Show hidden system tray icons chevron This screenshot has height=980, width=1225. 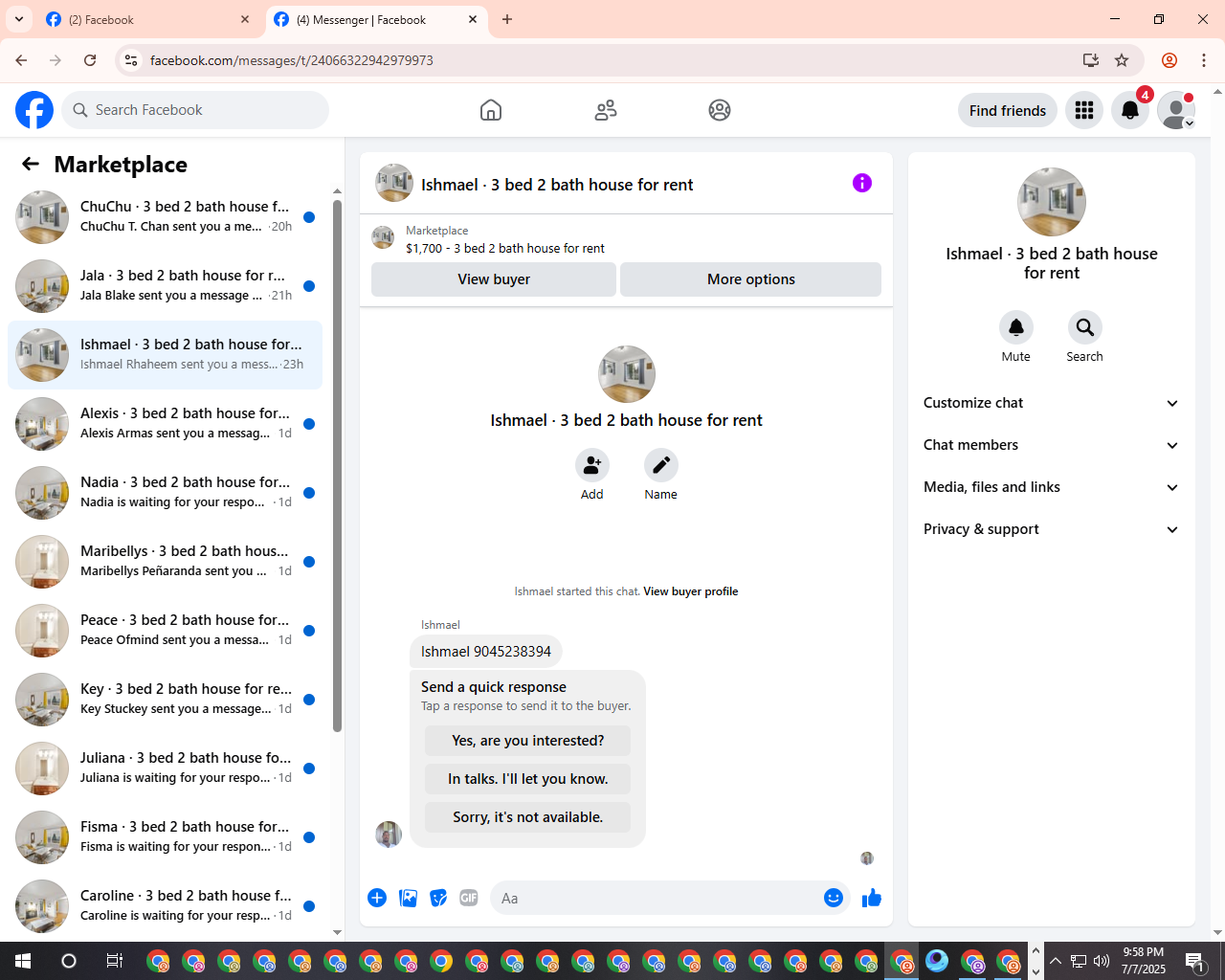coord(1055,961)
